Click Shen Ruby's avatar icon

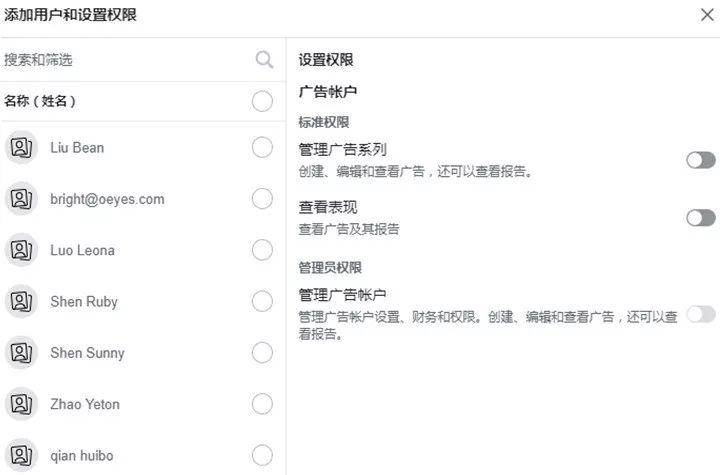coord(21,302)
